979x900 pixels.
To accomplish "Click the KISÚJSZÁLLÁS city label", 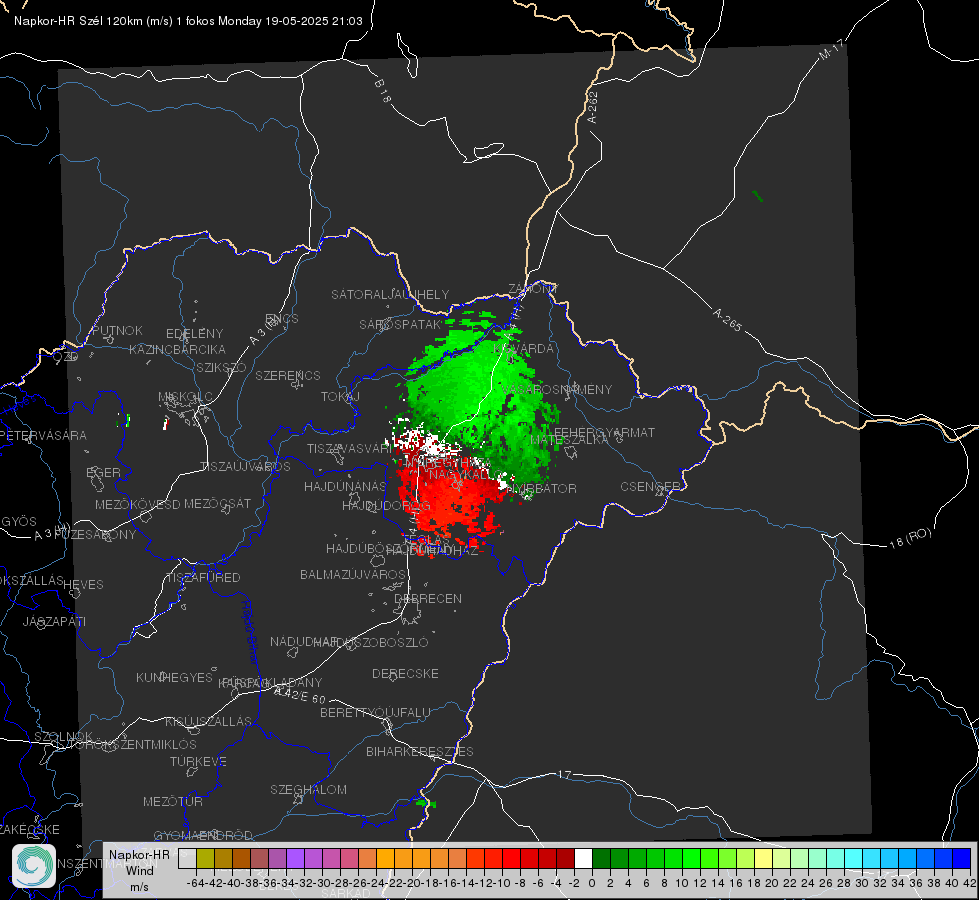I will 208,721.
